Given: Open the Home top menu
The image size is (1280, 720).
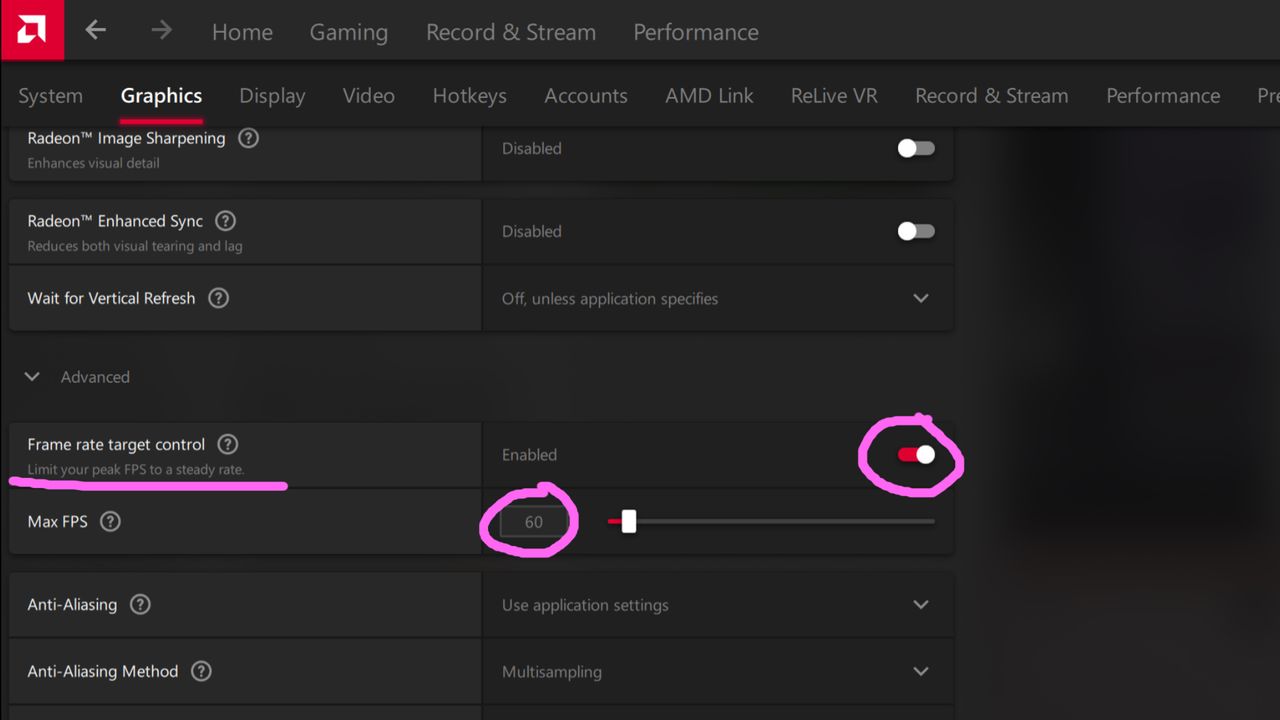Looking at the screenshot, I should [x=242, y=32].
